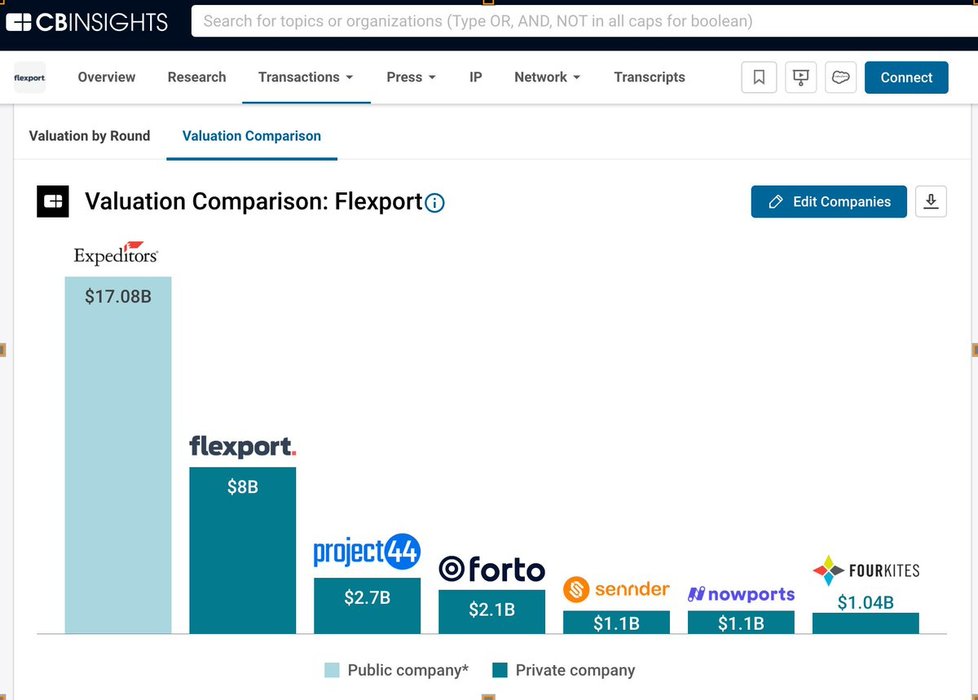
Task: Toggle the Public company legend swatch
Action: pyautogui.click(x=332, y=670)
